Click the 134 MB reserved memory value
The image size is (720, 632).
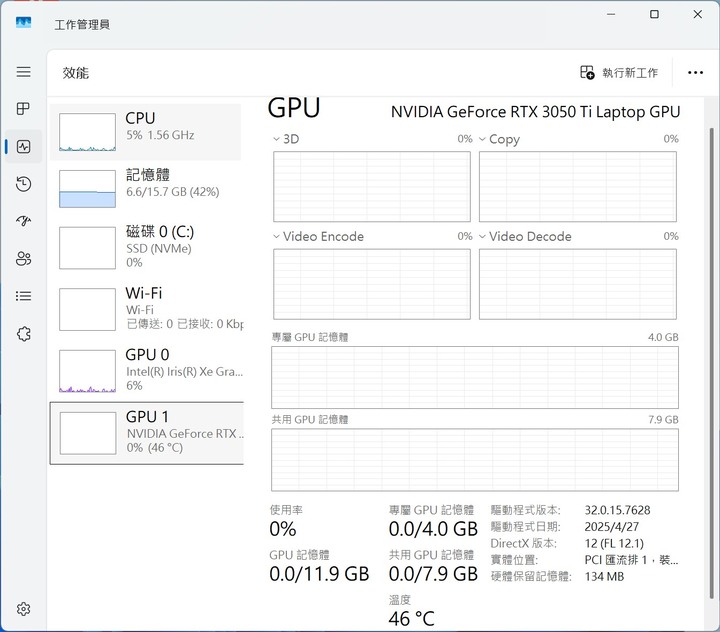(x=604, y=576)
